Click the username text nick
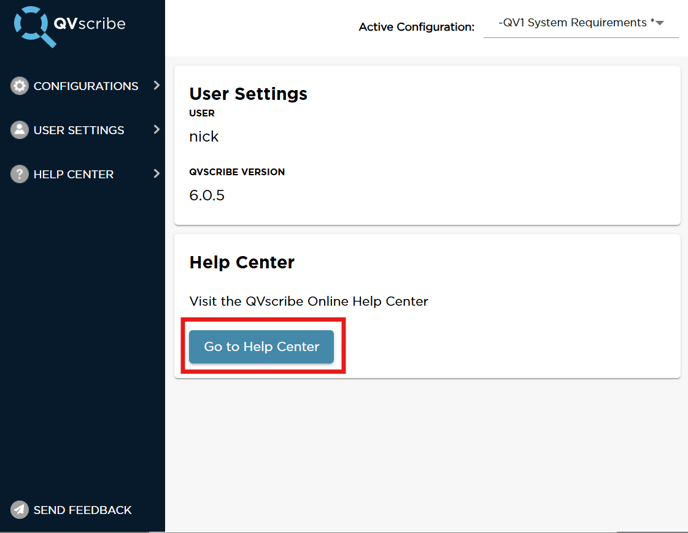The height and width of the screenshot is (533, 688). pyautogui.click(x=204, y=136)
